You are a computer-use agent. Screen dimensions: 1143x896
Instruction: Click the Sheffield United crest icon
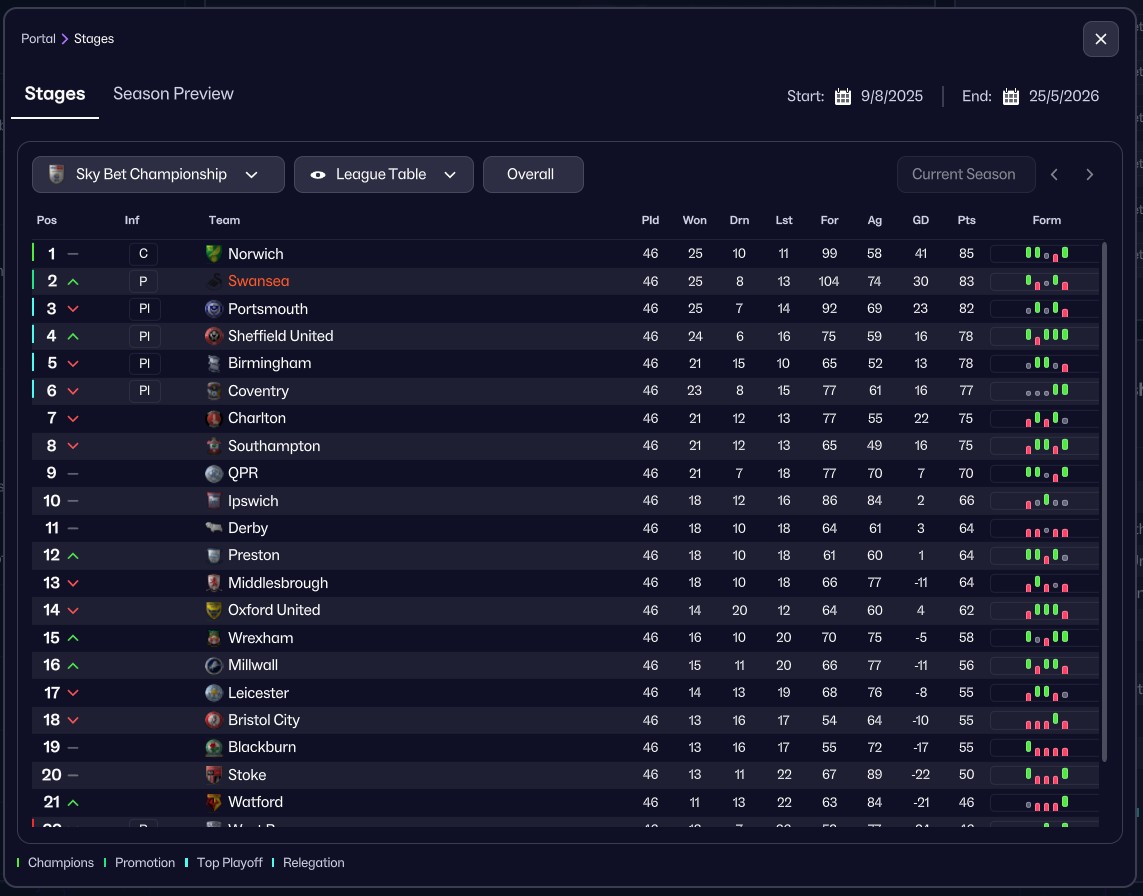(213, 336)
